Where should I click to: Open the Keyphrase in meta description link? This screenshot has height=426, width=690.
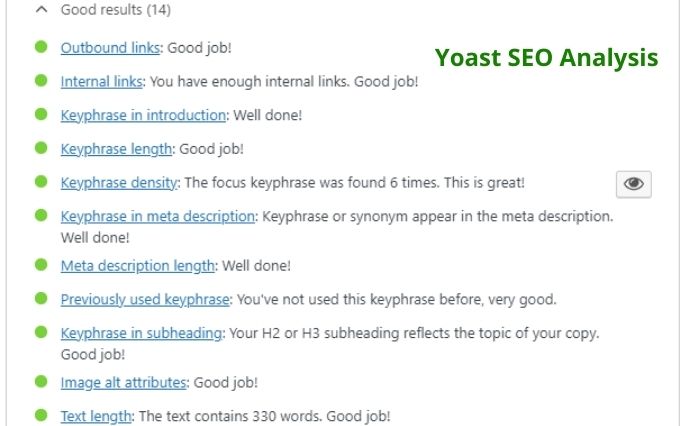(x=157, y=216)
